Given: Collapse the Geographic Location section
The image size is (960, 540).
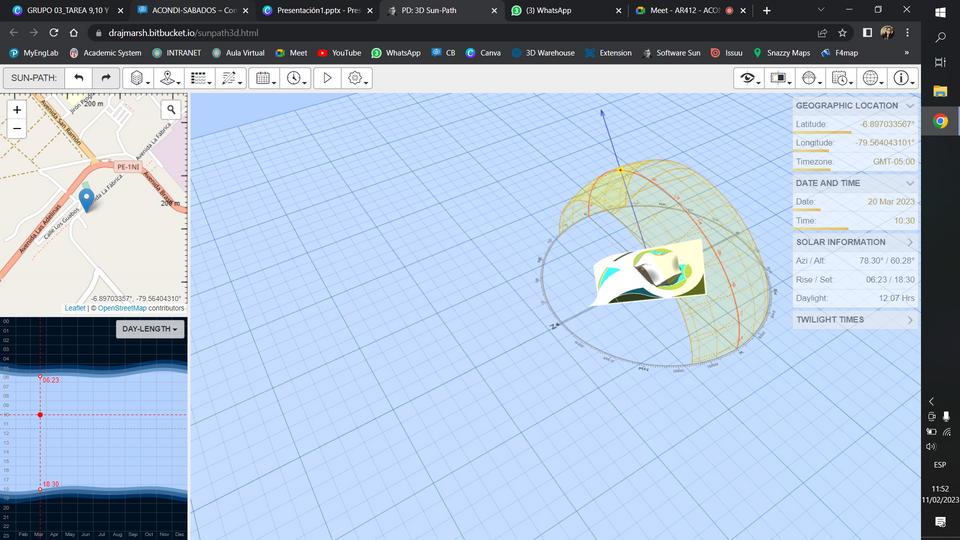Looking at the screenshot, I should (x=909, y=105).
